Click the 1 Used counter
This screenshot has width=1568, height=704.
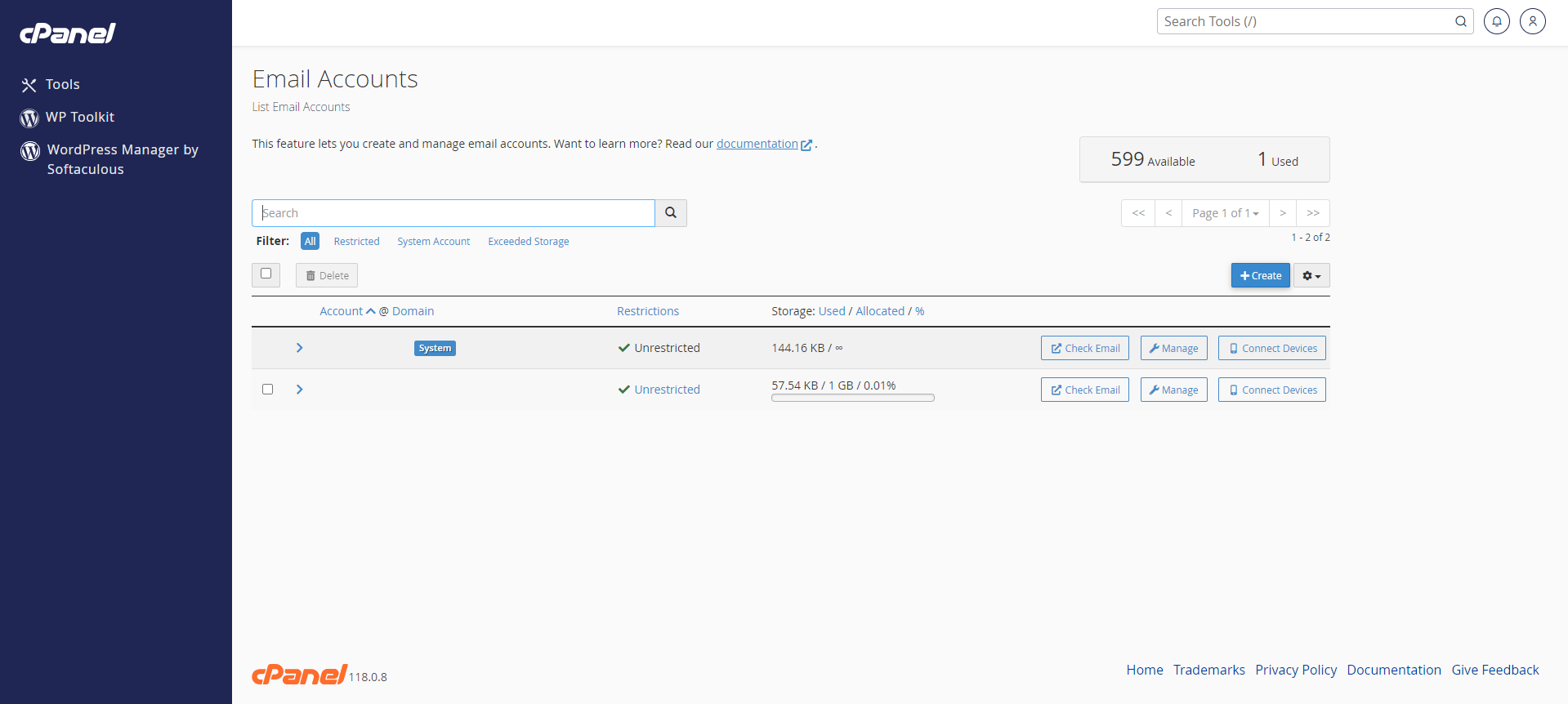click(1278, 159)
